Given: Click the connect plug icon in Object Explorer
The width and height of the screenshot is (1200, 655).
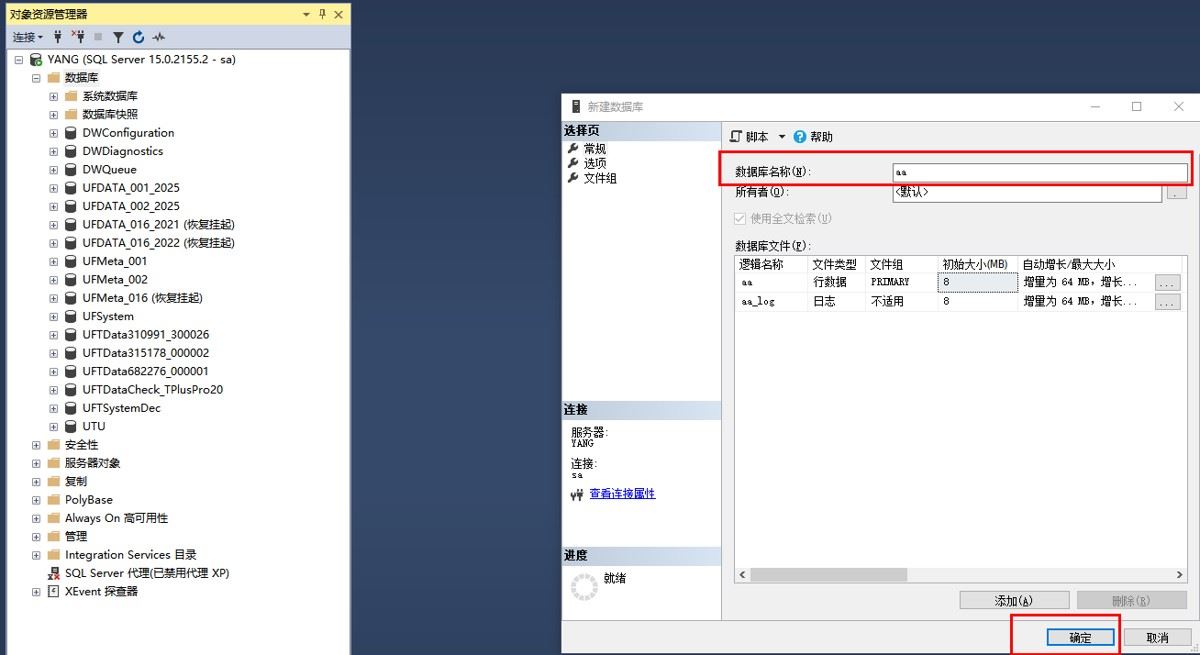Looking at the screenshot, I should [x=58, y=37].
